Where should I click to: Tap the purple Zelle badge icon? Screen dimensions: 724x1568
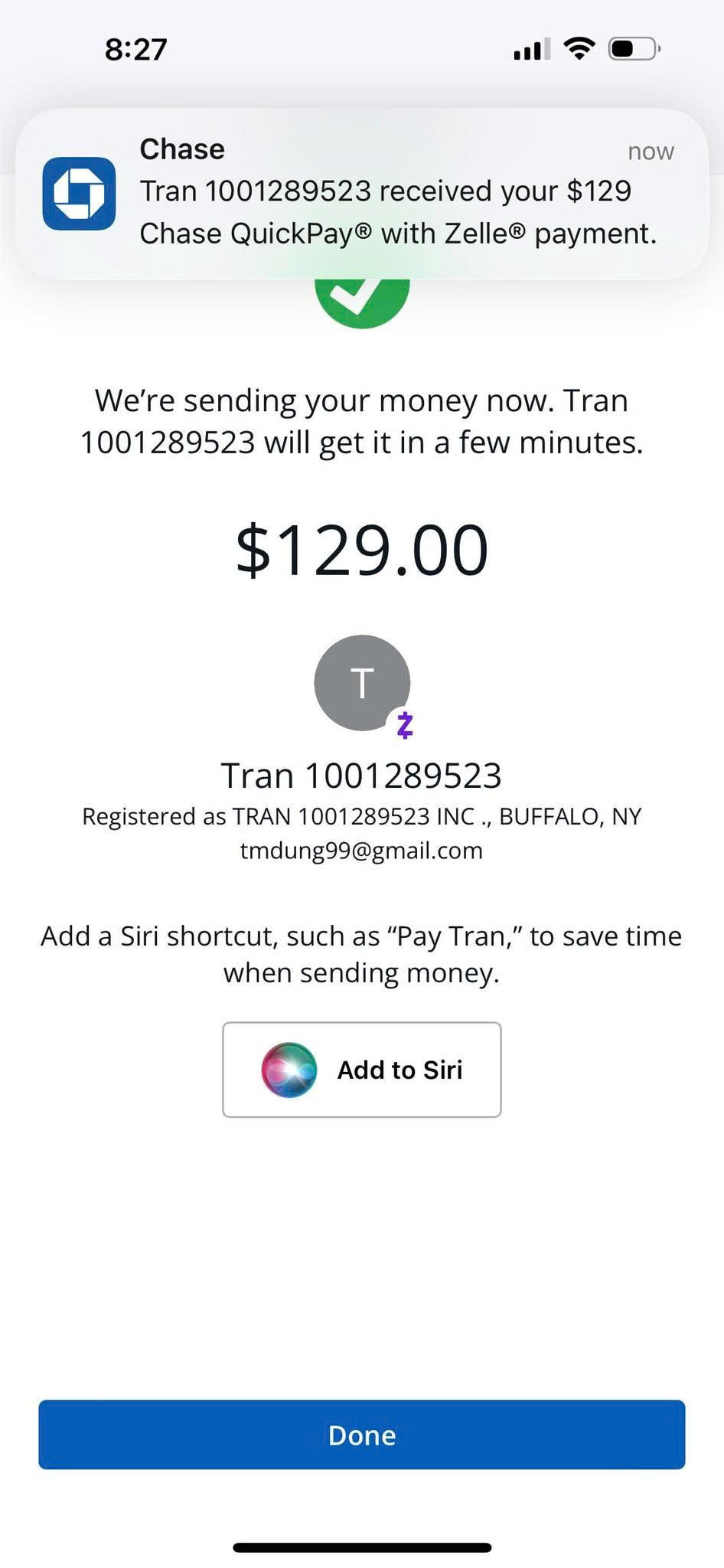405,725
